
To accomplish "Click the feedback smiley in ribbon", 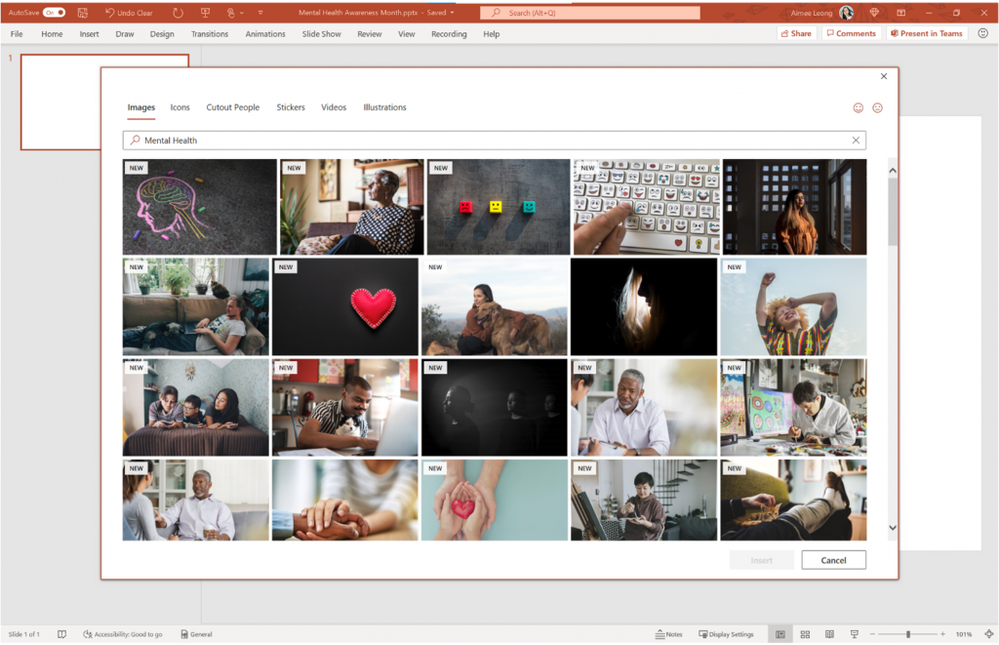I will coord(982,33).
